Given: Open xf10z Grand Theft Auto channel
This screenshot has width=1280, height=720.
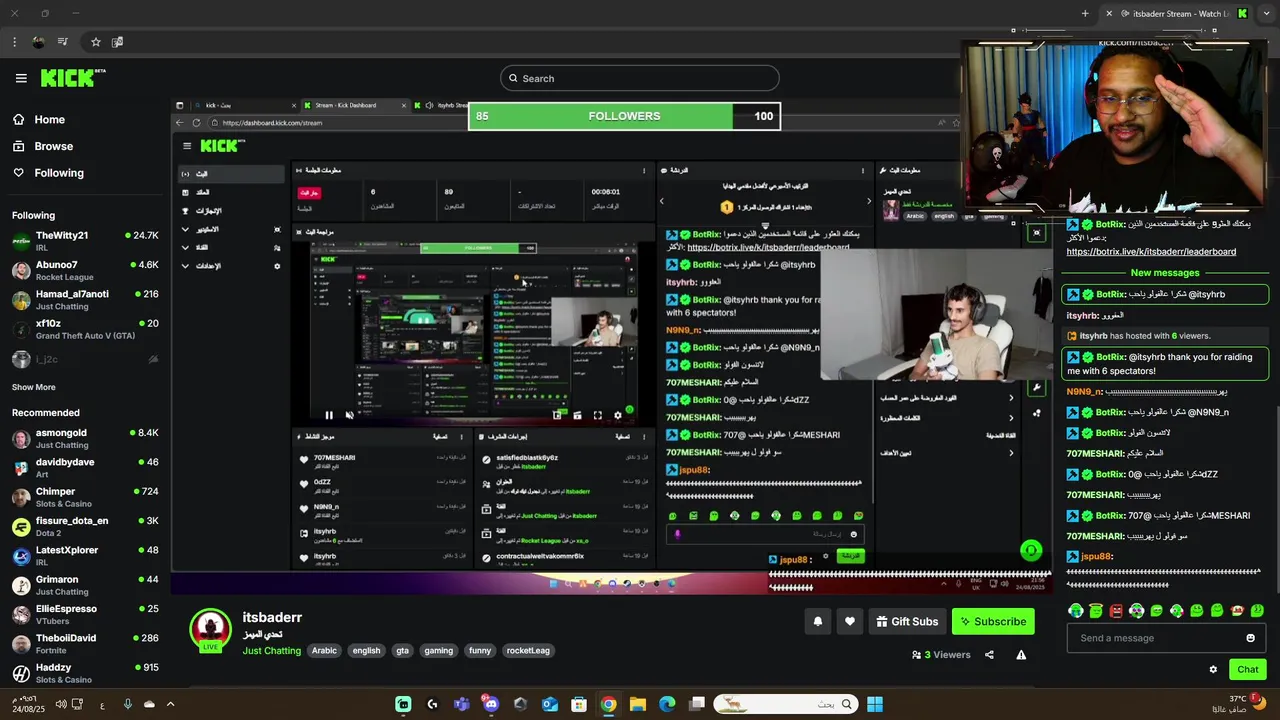Looking at the screenshot, I should (85, 329).
